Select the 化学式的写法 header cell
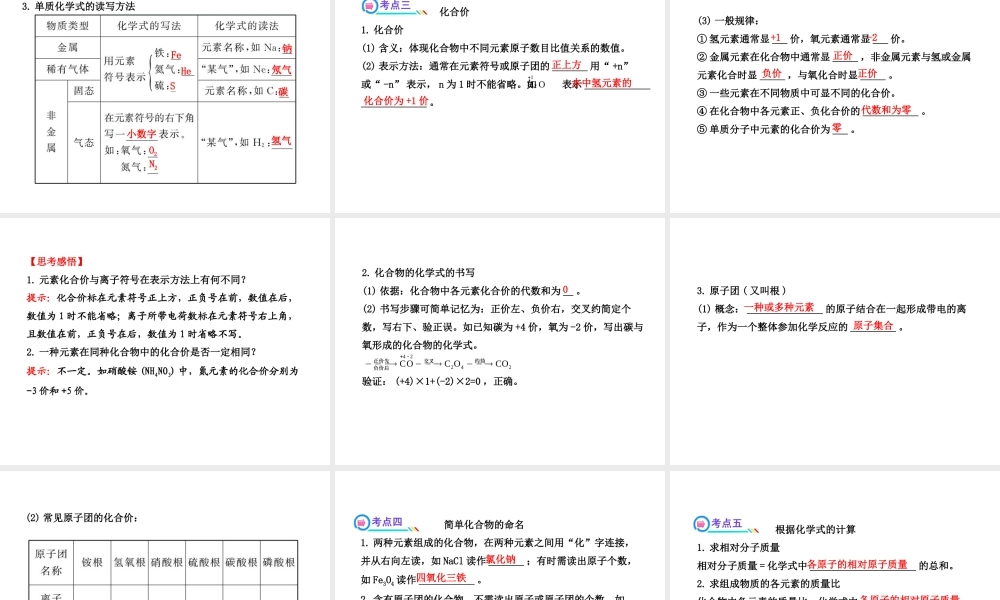 tap(149, 26)
